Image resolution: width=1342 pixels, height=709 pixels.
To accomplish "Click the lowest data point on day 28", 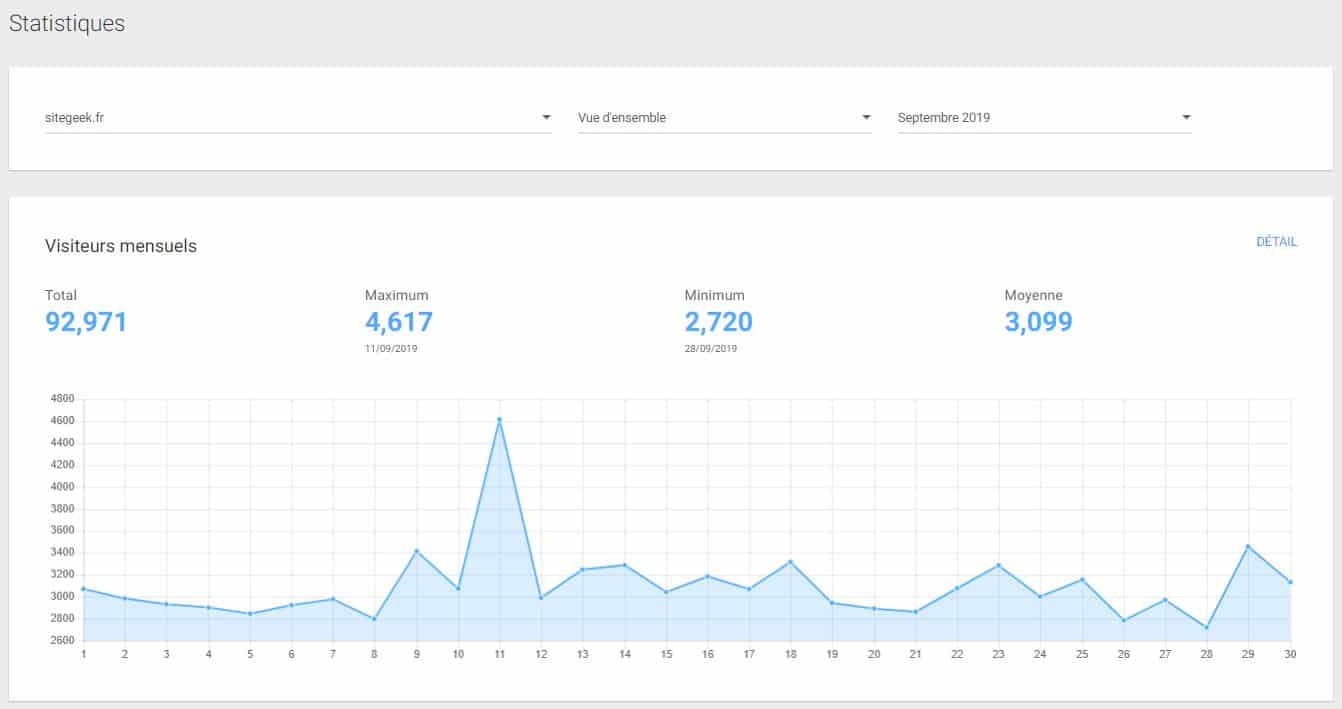I will pos(1207,627).
